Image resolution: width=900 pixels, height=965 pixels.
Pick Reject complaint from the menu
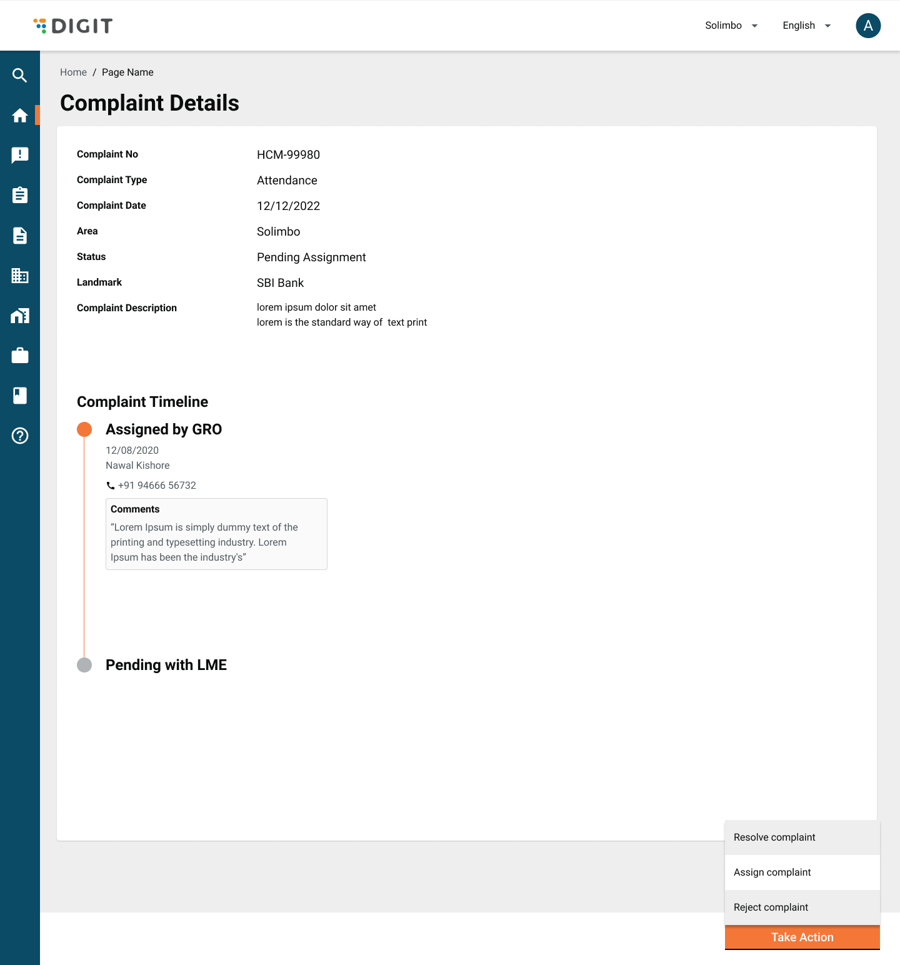(801, 908)
